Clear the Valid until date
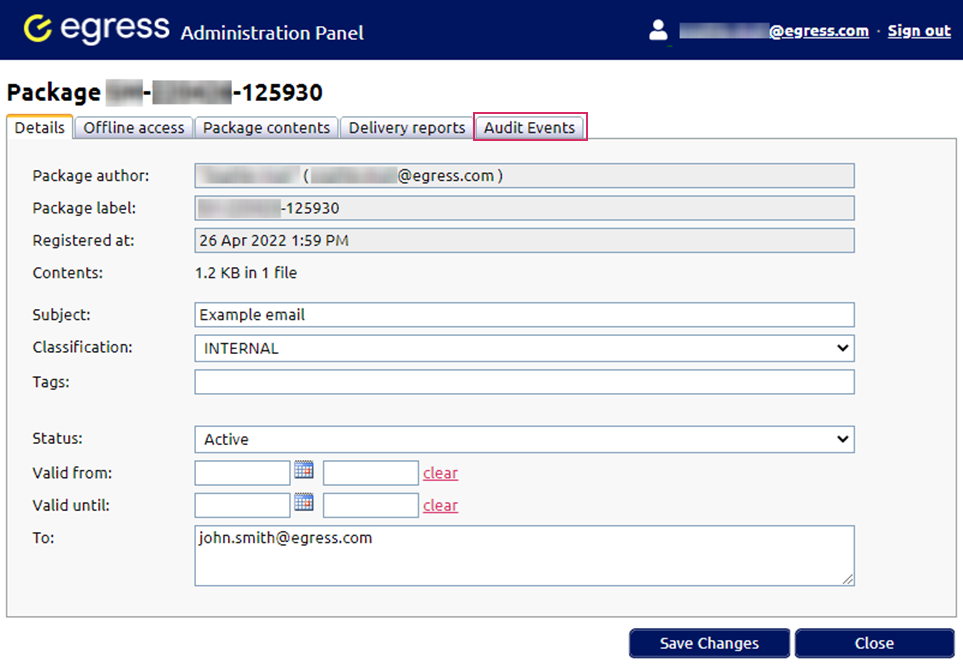This screenshot has width=963, height=669. (440, 505)
